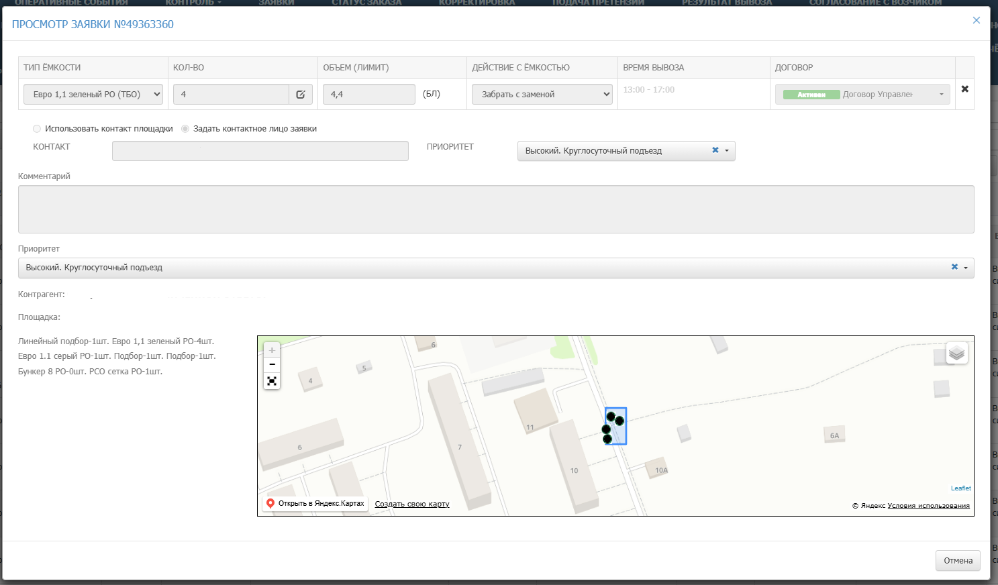Select 'Использовать контакт площадки' radio option
The width and height of the screenshot is (998, 585).
point(38,129)
